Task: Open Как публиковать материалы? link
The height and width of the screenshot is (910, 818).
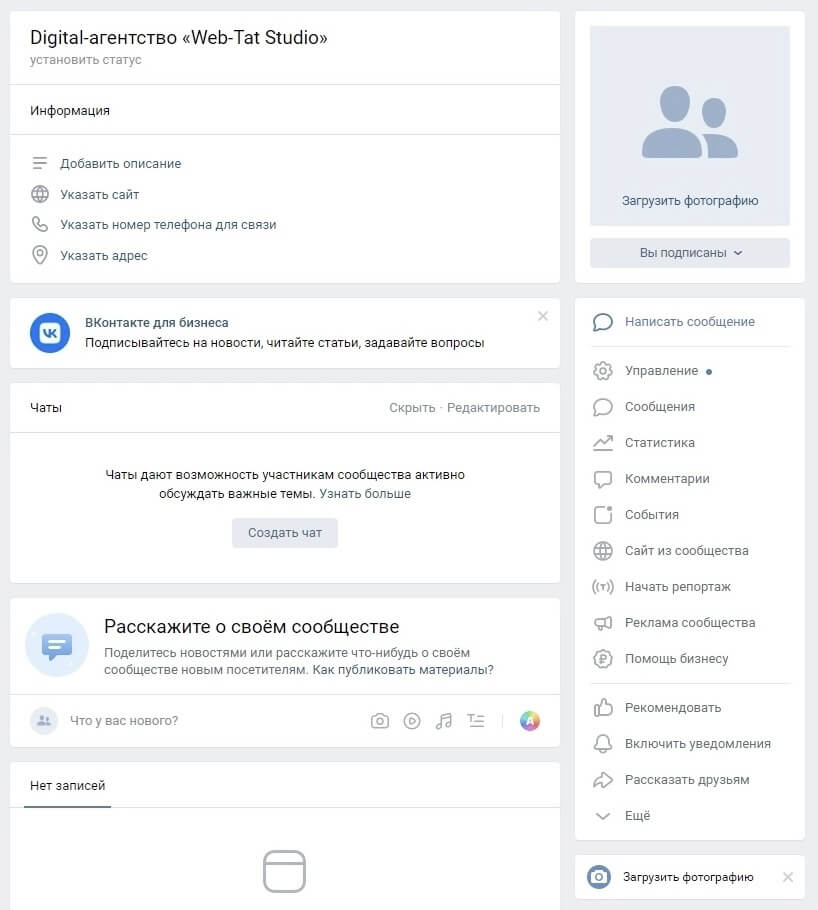Action: coord(403,670)
